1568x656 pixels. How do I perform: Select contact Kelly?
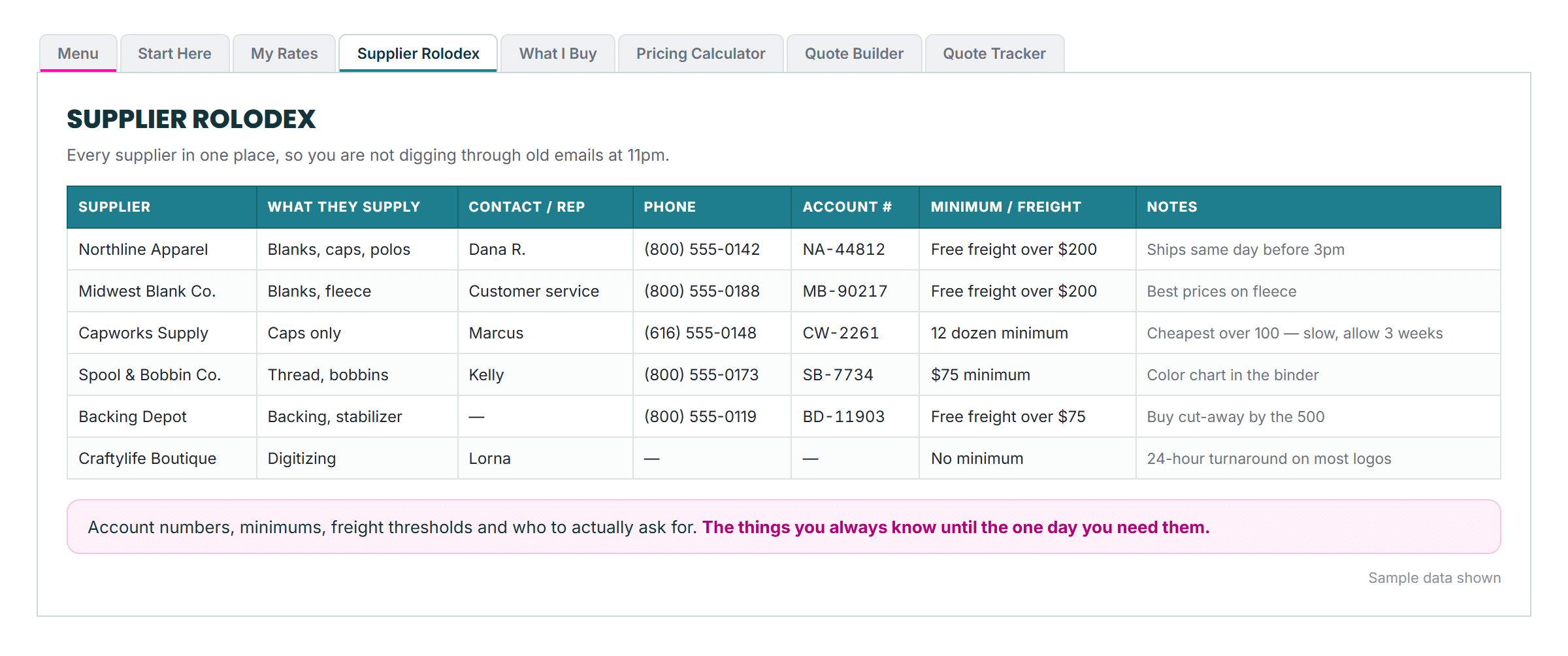click(x=546, y=375)
